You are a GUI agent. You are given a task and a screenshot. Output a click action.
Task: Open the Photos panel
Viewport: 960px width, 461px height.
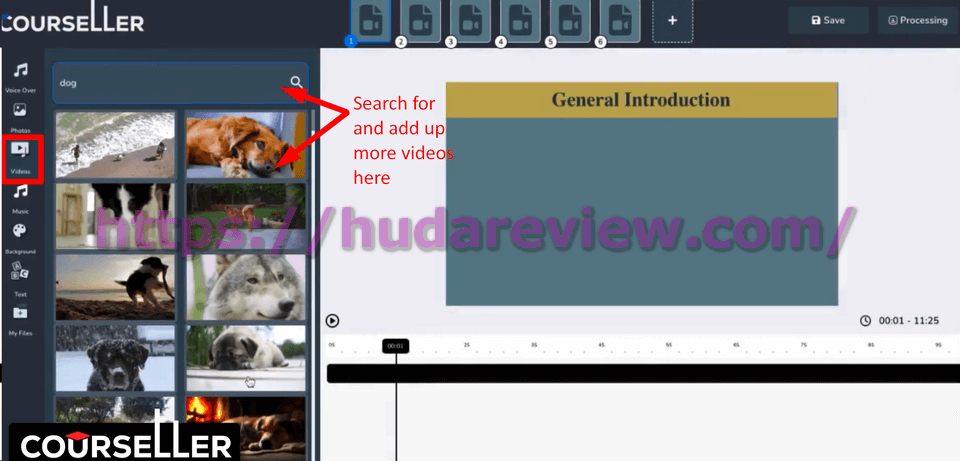(20, 112)
